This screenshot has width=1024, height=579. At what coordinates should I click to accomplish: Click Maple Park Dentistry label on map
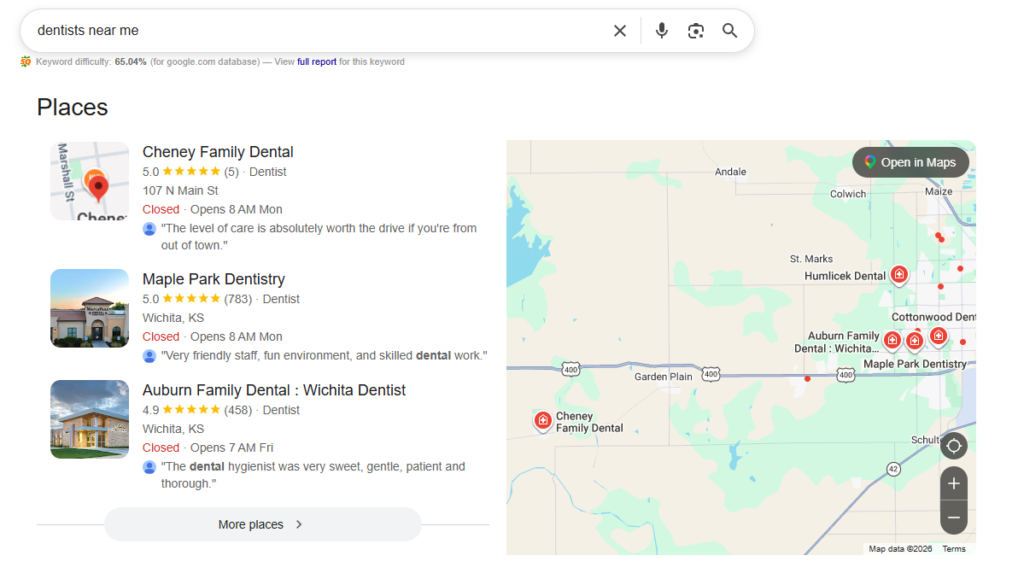(x=915, y=364)
